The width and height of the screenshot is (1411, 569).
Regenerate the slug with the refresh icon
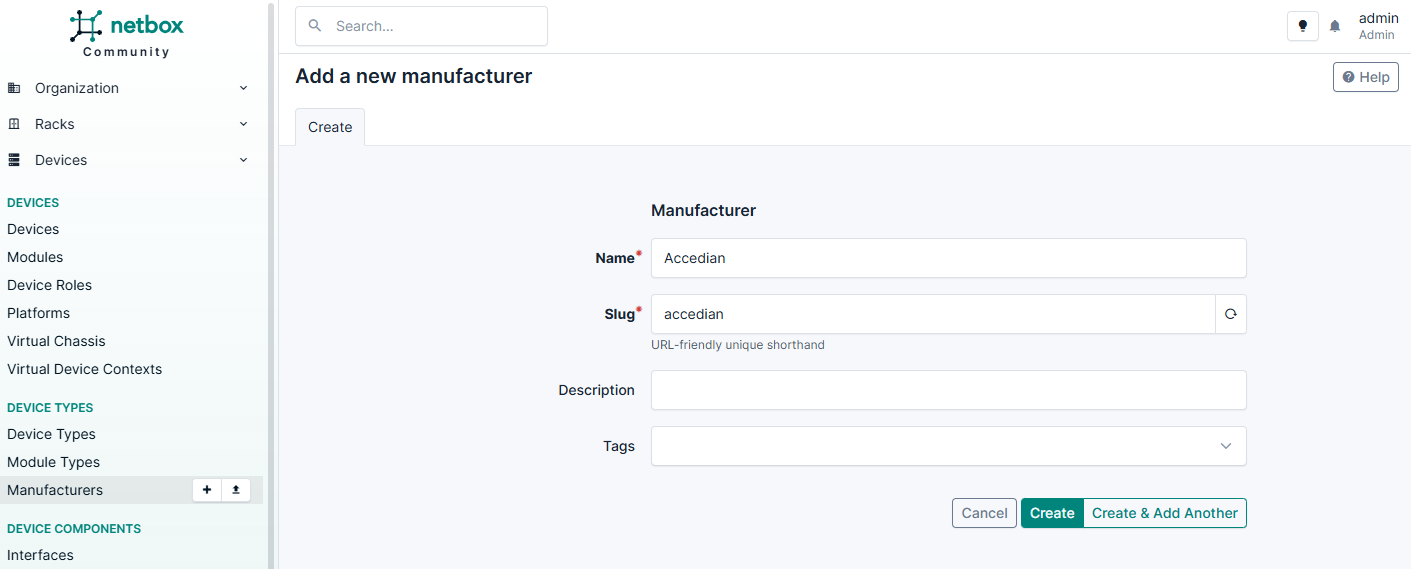[1230, 314]
